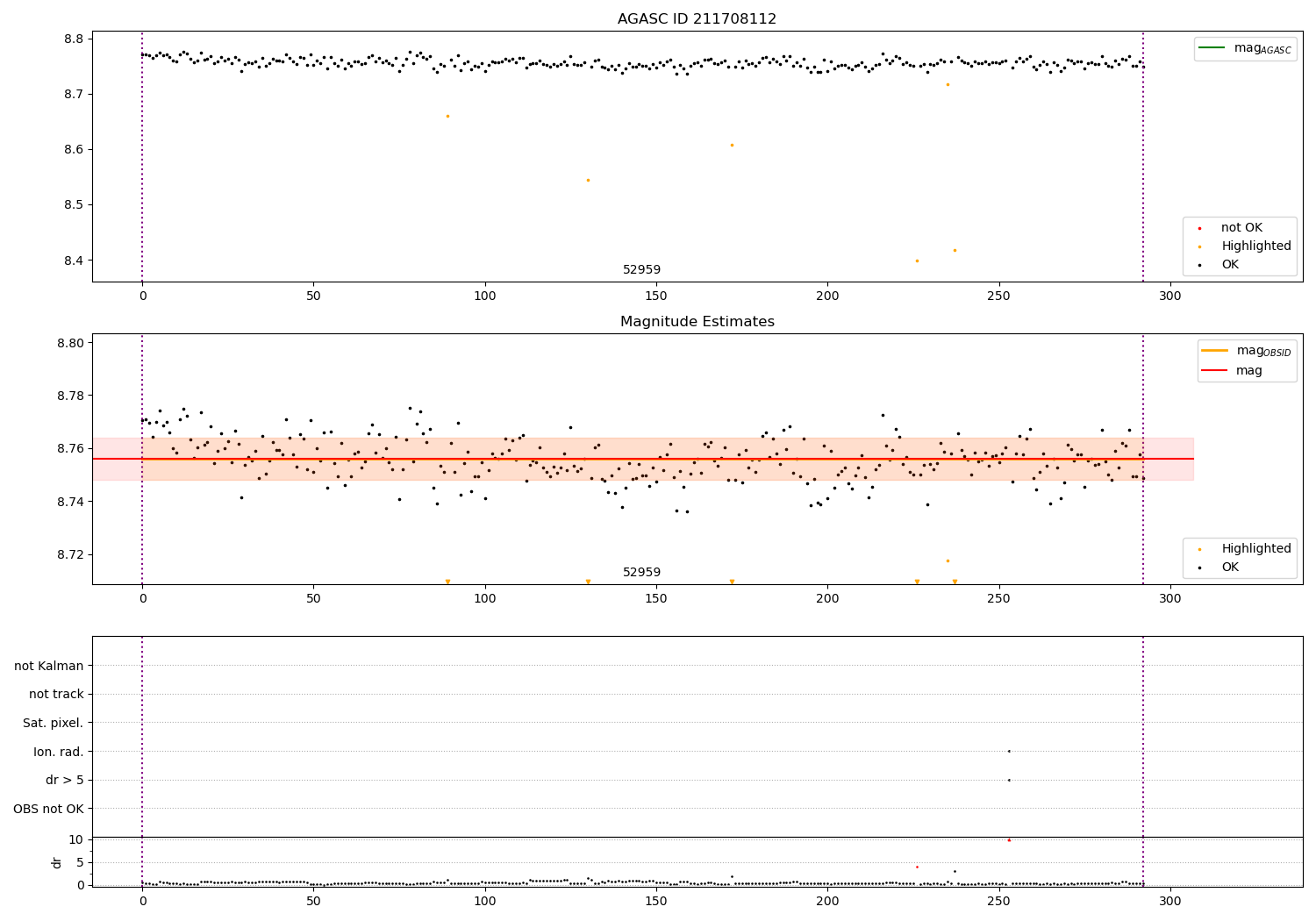This screenshot has width=1316, height=921.
Task: Click the 5 tick on dr axis
Action: pyautogui.click(x=81, y=863)
